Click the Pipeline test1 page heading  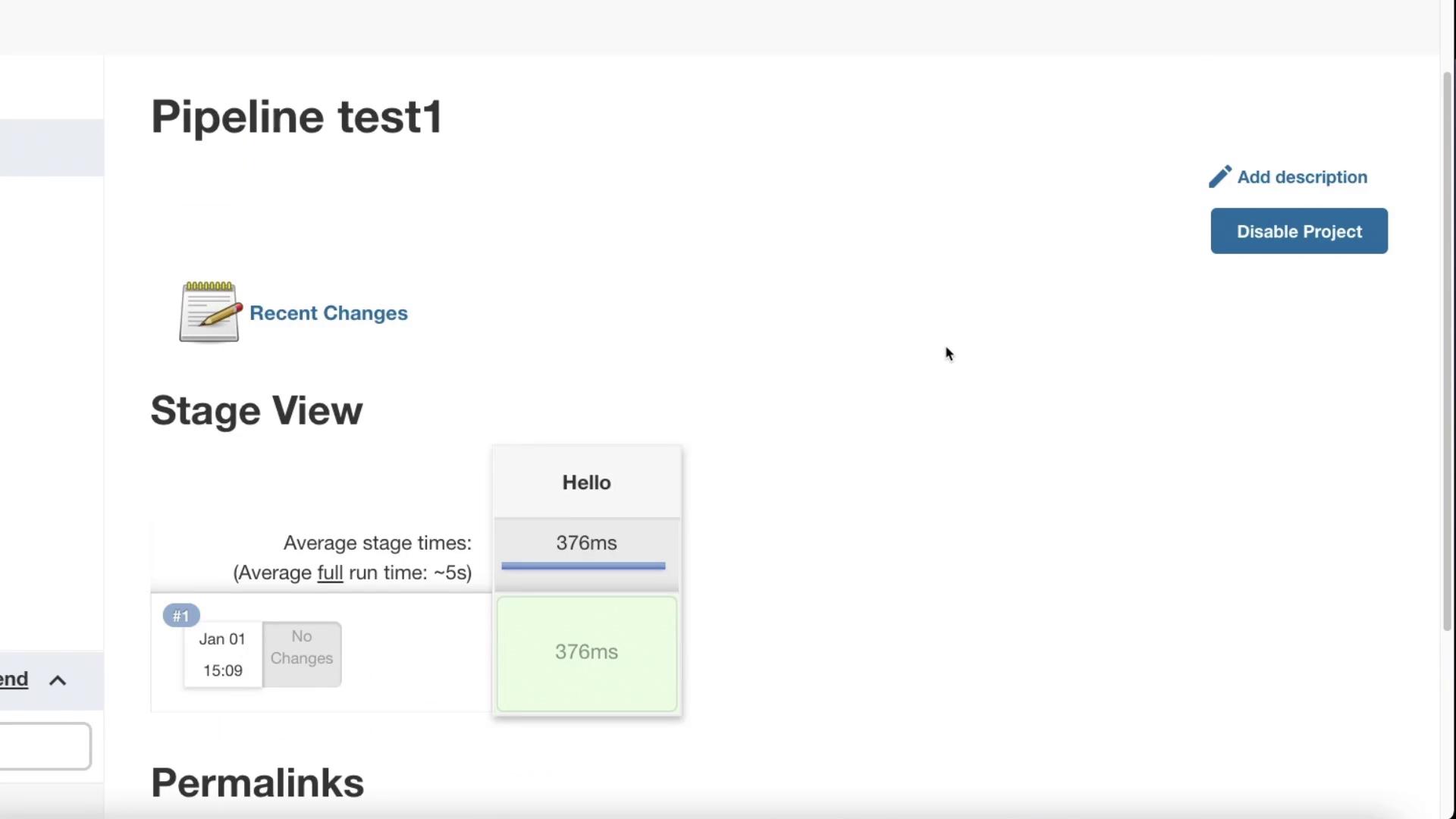pyautogui.click(x=297, y=117)
